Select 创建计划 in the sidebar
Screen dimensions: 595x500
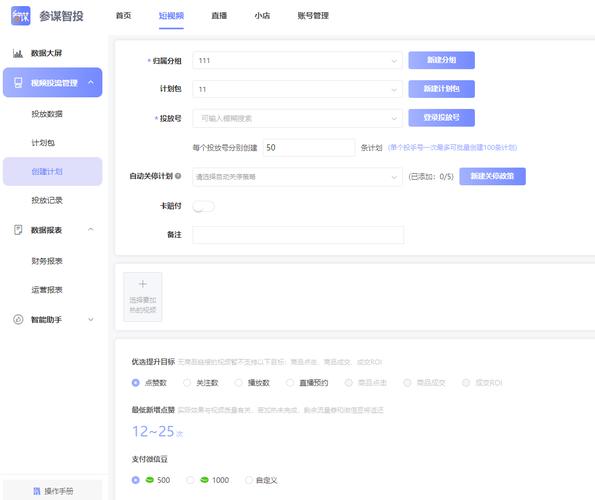pos(53,171)
